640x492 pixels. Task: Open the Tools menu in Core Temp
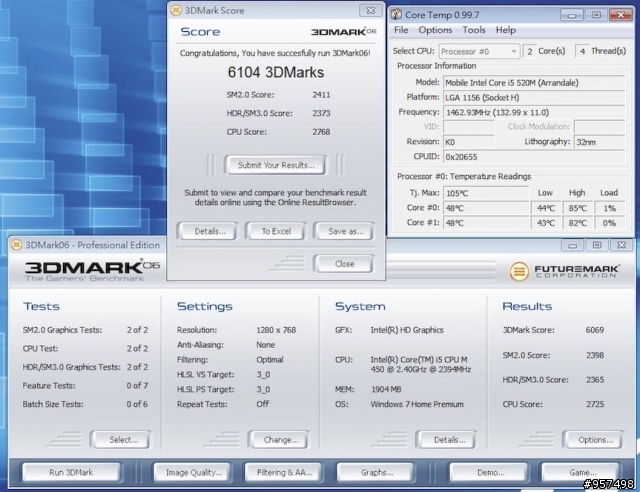click(x=473, y=30)
